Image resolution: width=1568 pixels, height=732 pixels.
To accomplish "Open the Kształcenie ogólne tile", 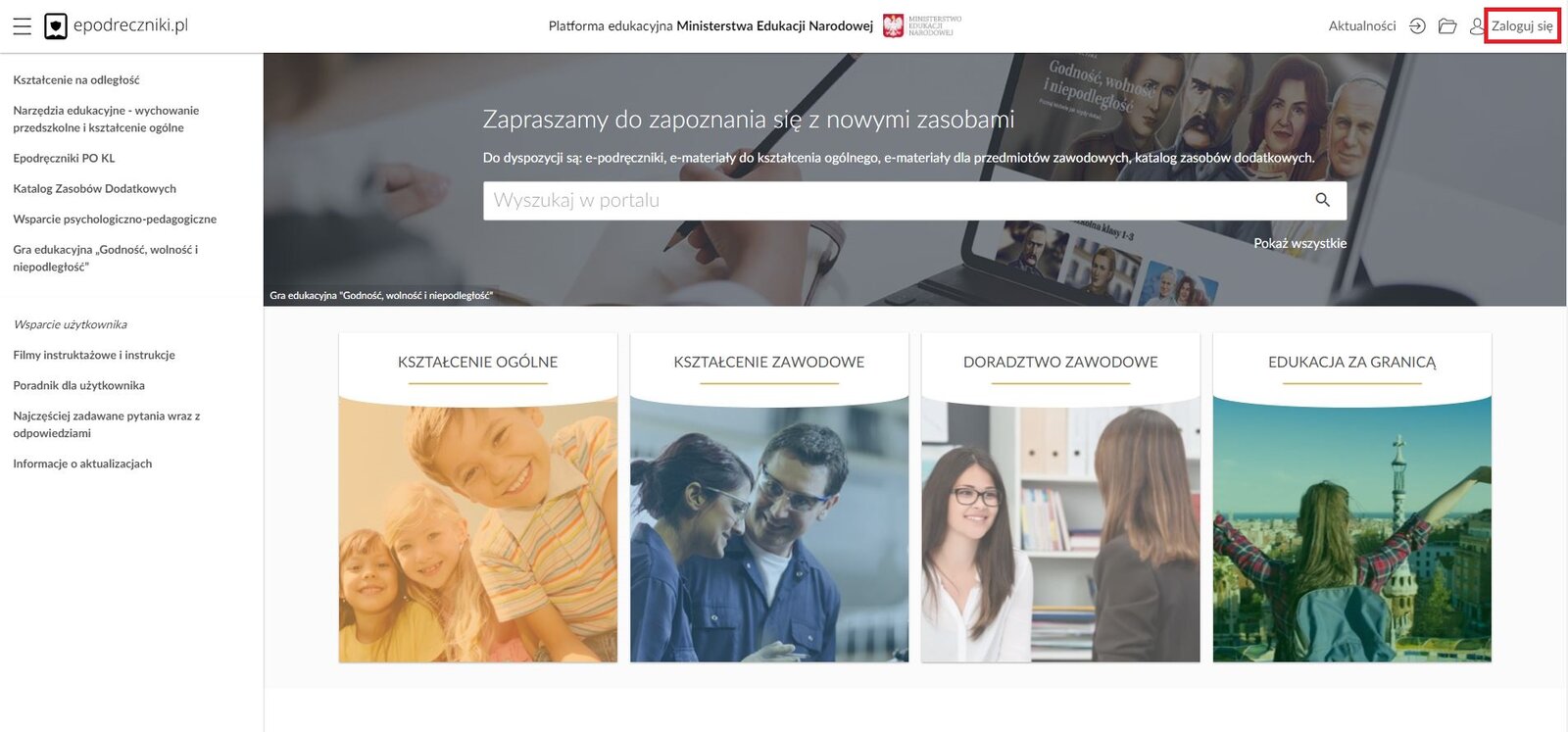I will pos(478,498).
